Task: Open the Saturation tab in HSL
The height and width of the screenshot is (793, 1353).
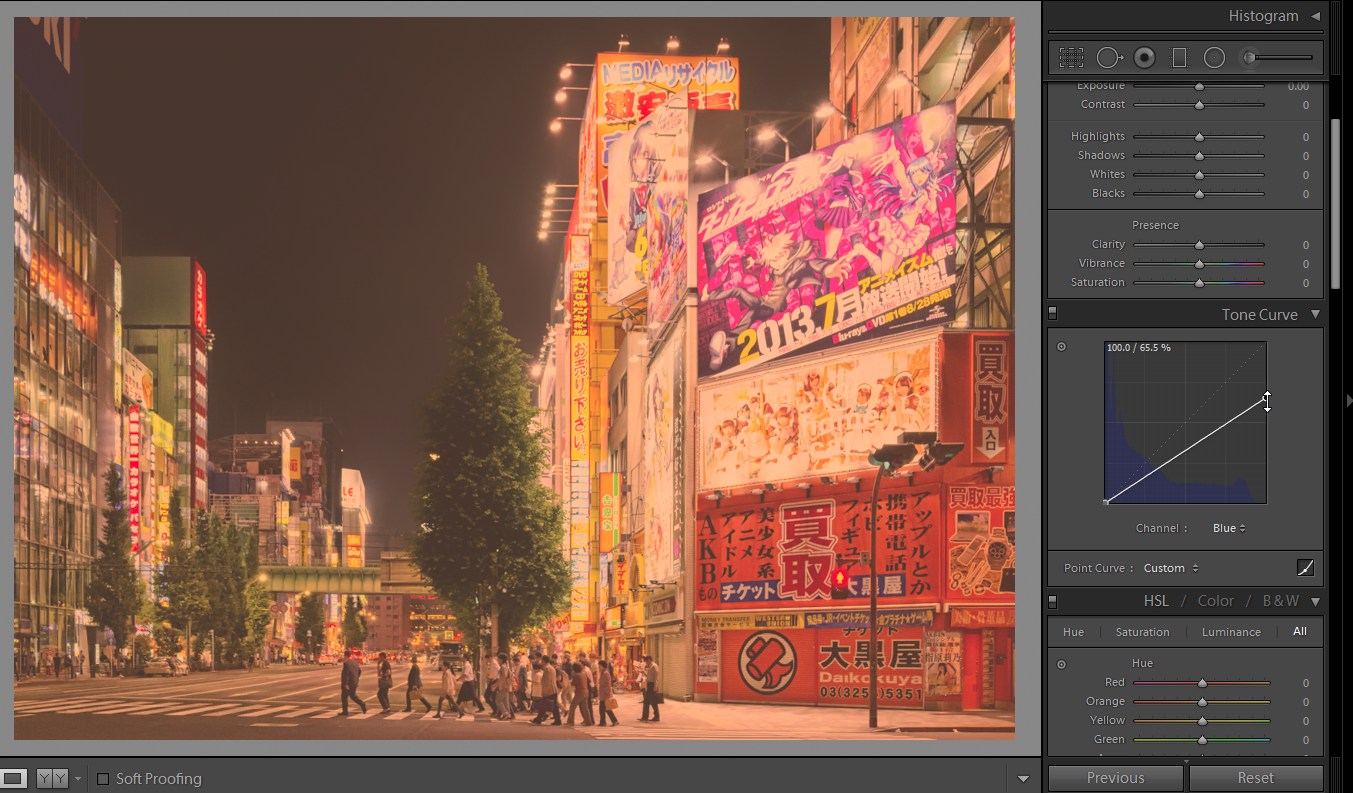Action: point(1142,632)
